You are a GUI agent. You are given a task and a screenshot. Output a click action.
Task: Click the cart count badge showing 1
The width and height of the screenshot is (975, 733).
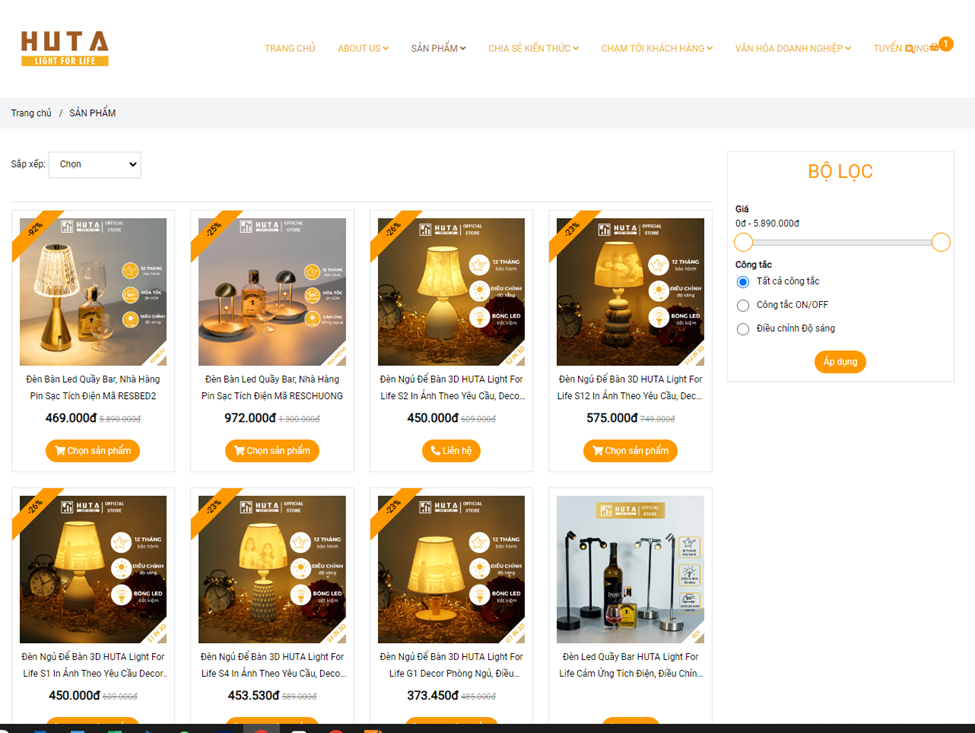(x=945, y=44)
